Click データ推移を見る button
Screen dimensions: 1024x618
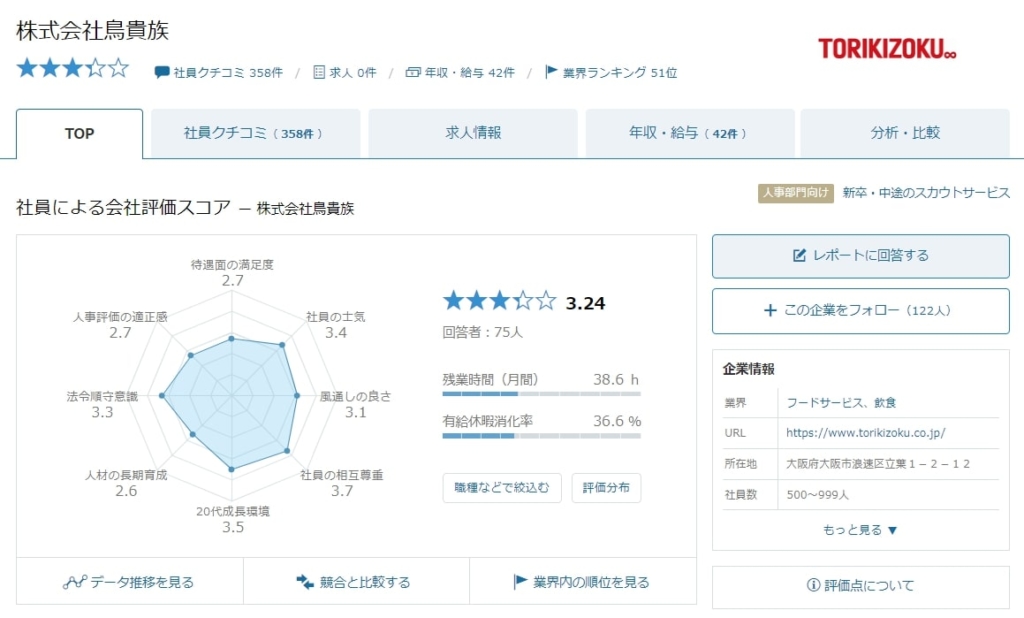(x=129, y=582)
